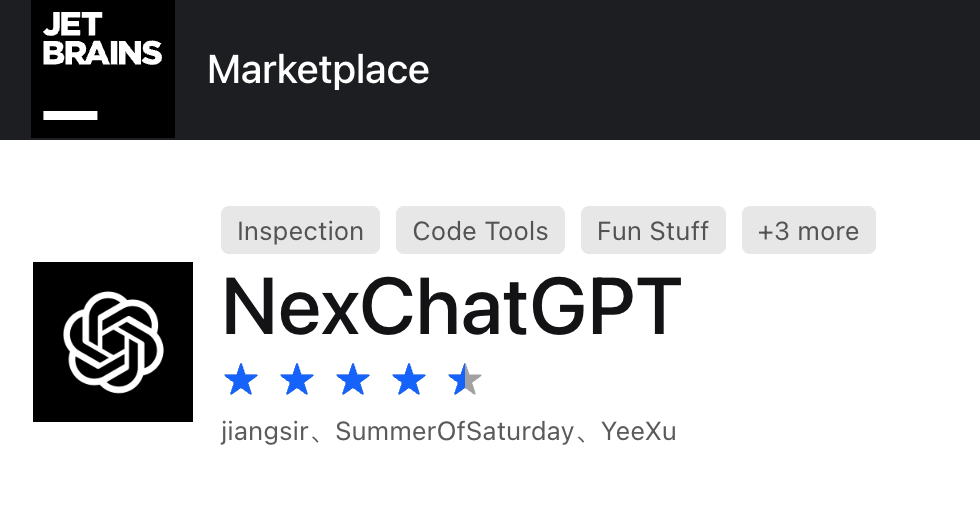
Task: Open author SummerOfSaturday's profile
Action: point(455,432)
